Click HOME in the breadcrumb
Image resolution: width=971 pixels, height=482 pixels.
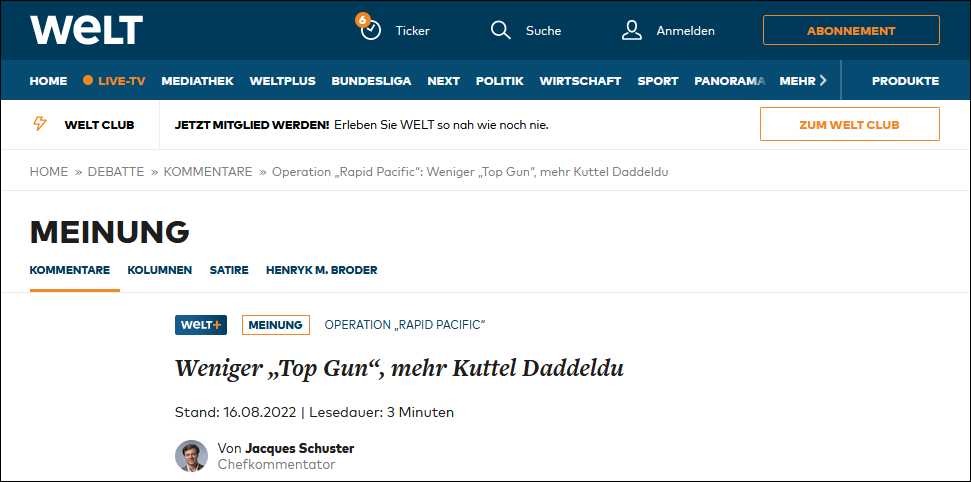click(49, 172)
